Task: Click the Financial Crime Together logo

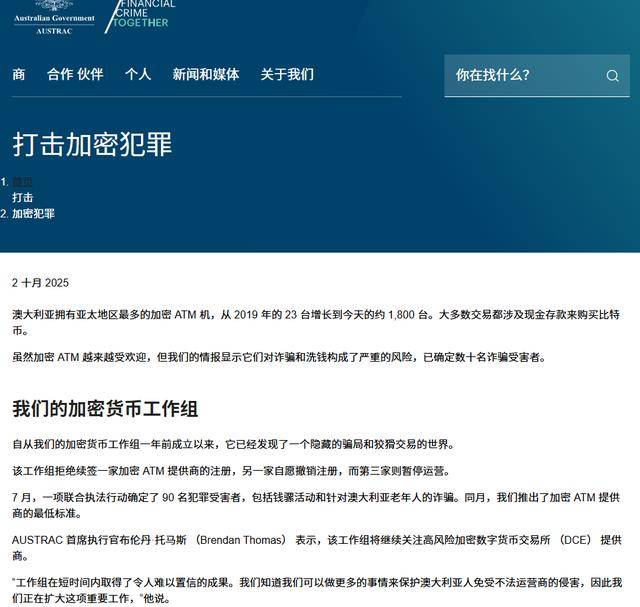Action: click(144, 14)
